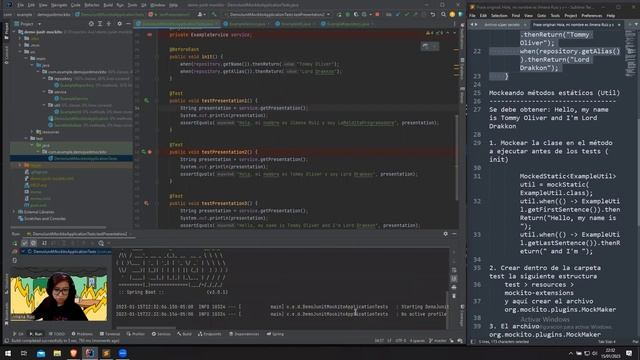Toggle breakpoint on ExampleService service line
Viewport: 640px width, 360px height.
pyautogui.click(x=149, y=35)
